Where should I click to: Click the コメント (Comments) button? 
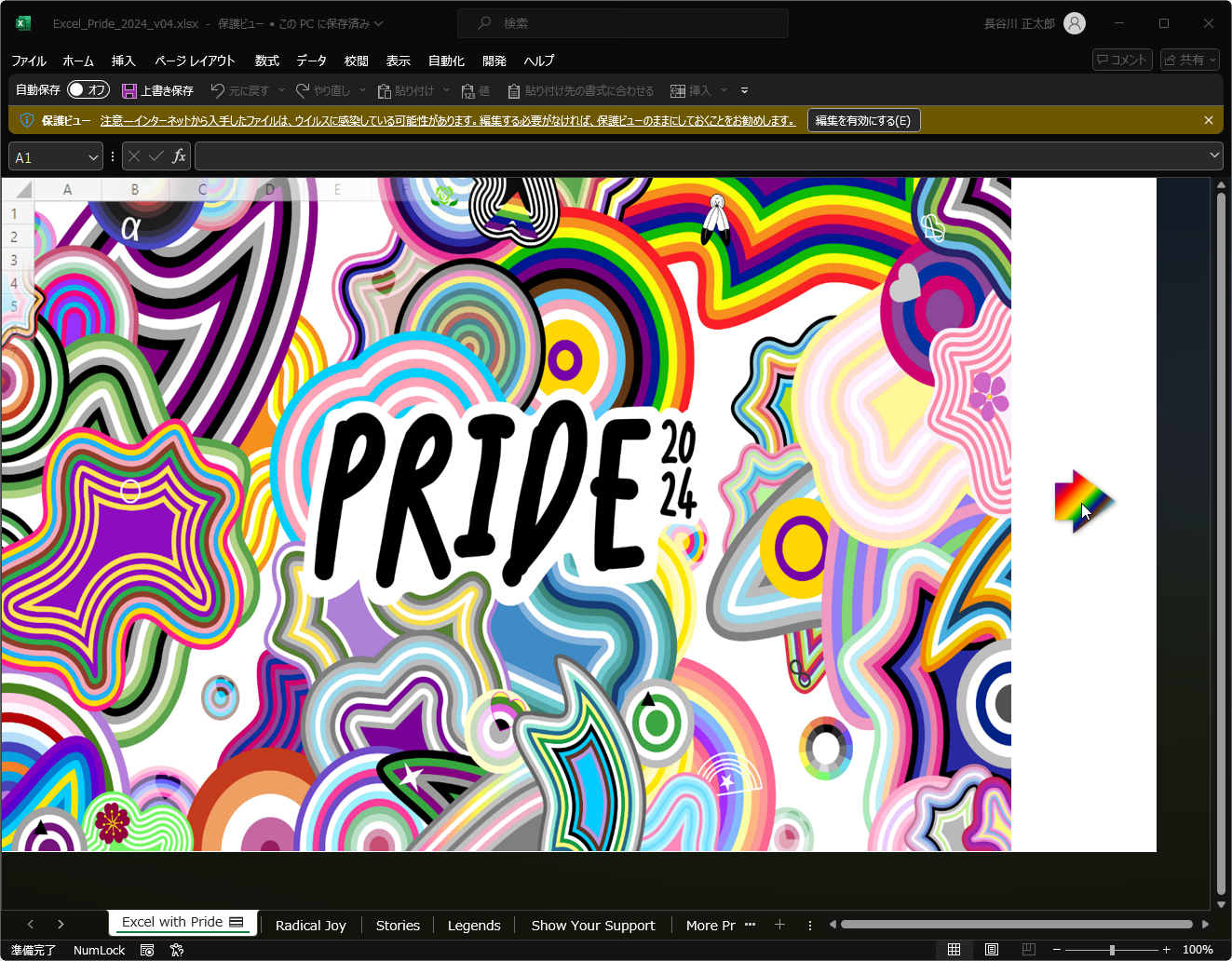pos(1122,60)
